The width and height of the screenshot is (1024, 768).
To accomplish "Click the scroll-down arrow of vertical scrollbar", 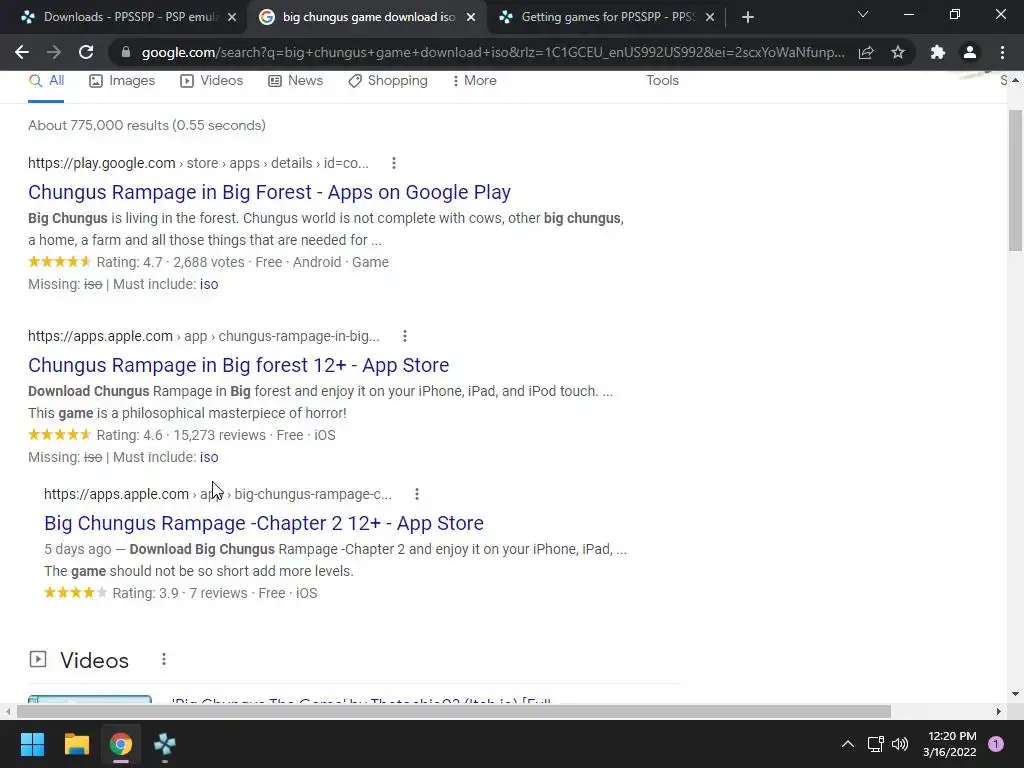I will pos(1015,694).
